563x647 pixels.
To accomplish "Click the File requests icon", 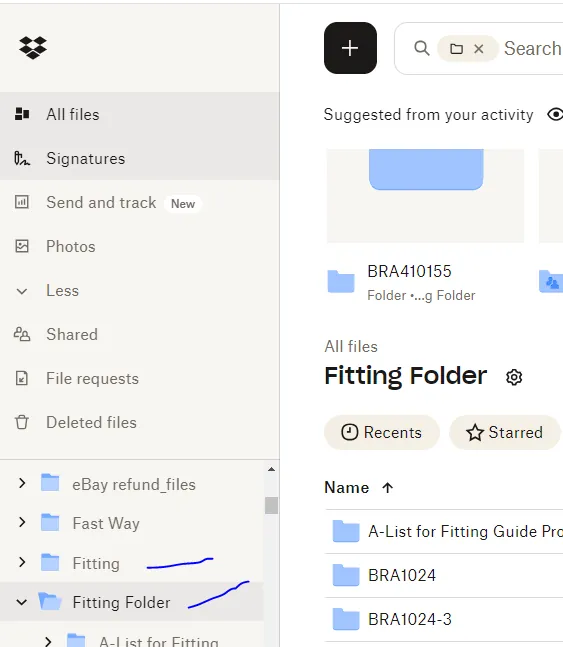I will (22, 378).
